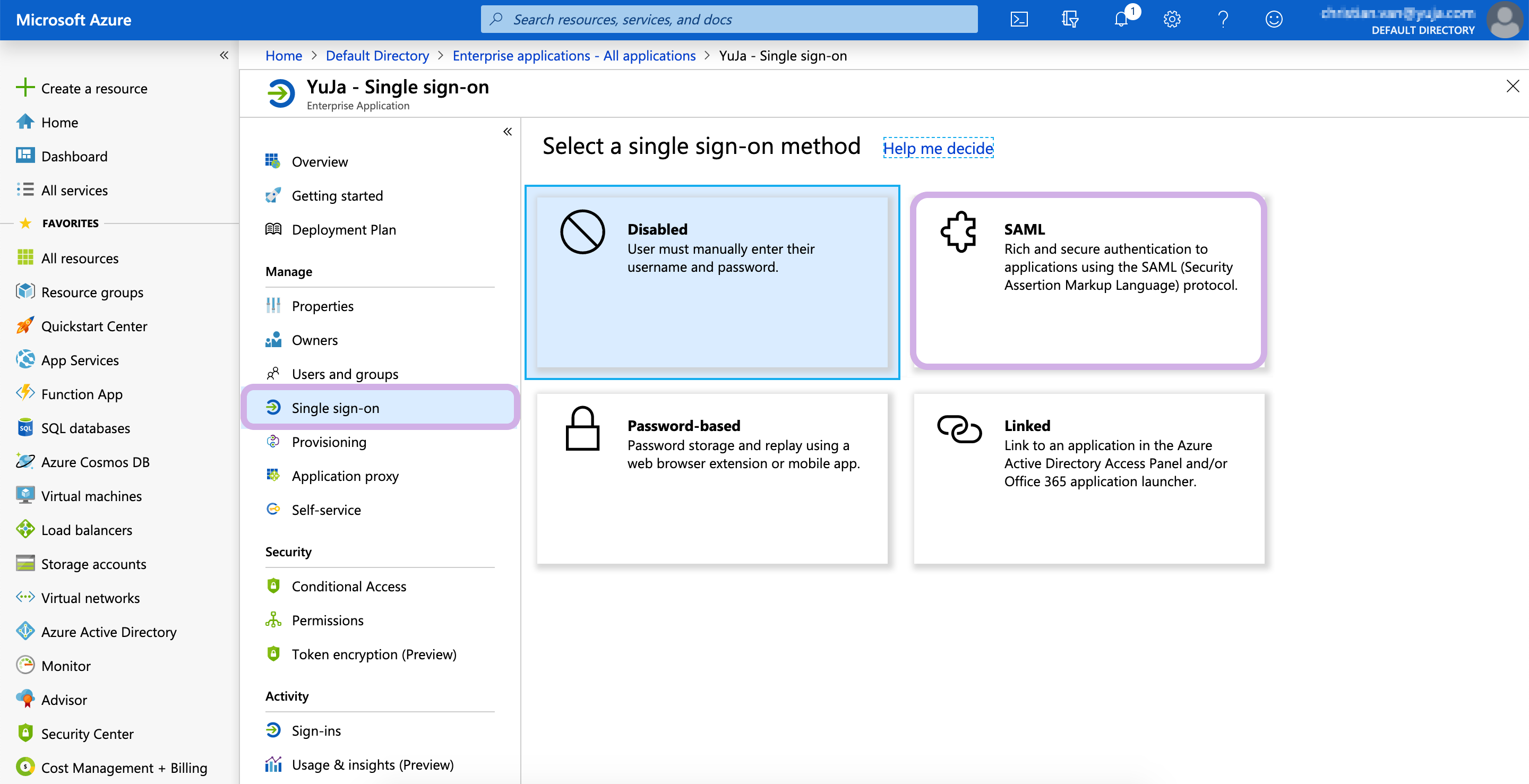Click the SAML puzzle piece icon
1529x784 pixels.
coord(959,232)
